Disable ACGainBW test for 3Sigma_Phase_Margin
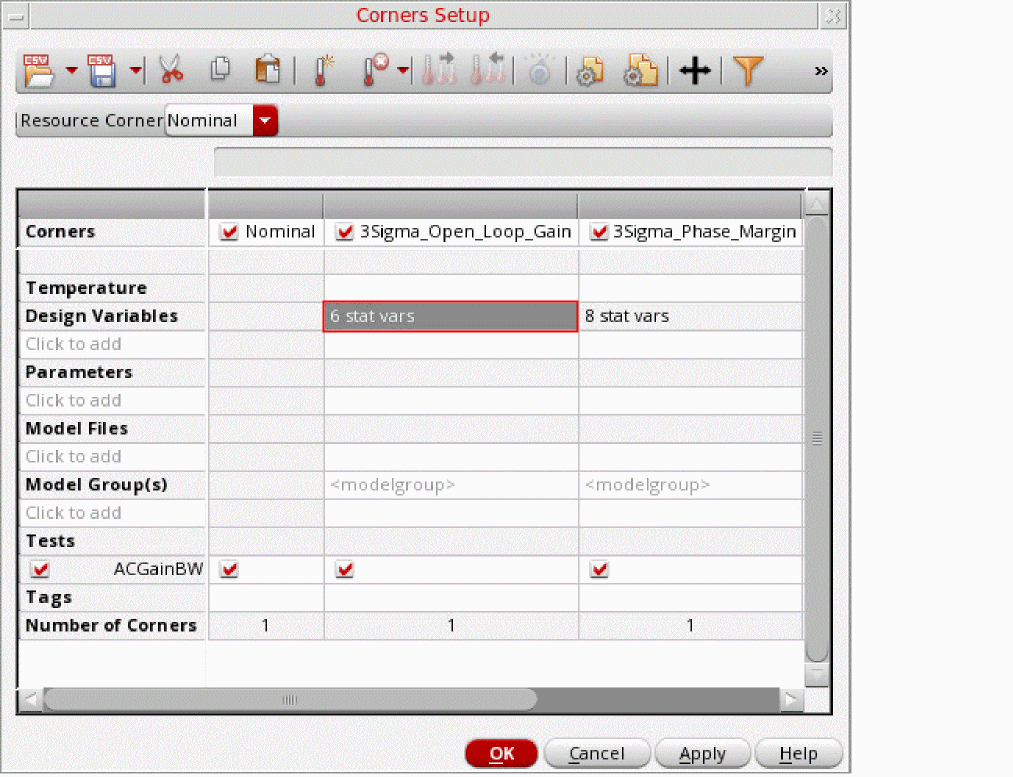 (600, 569)
